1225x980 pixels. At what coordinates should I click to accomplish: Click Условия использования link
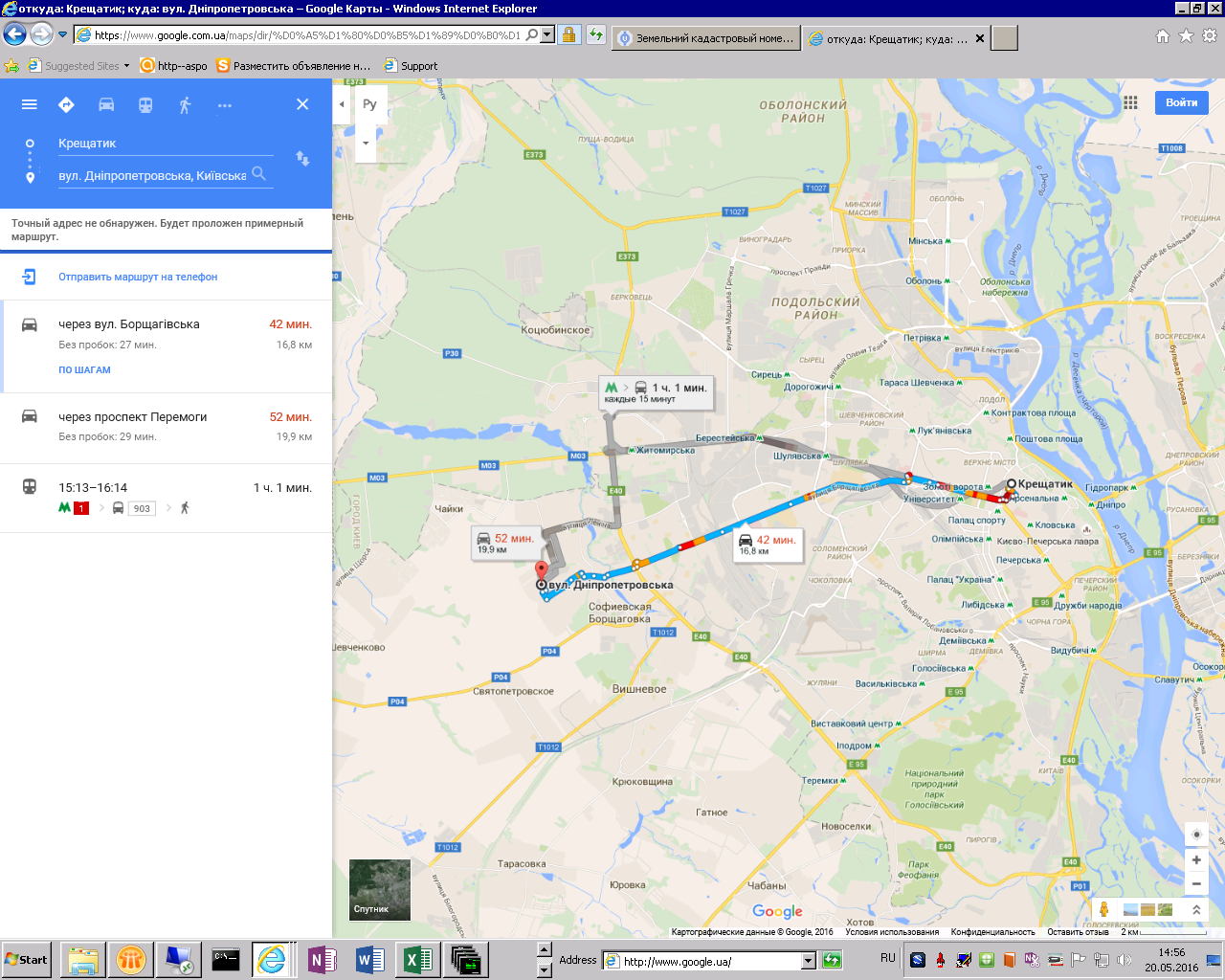tap(892, 932)
